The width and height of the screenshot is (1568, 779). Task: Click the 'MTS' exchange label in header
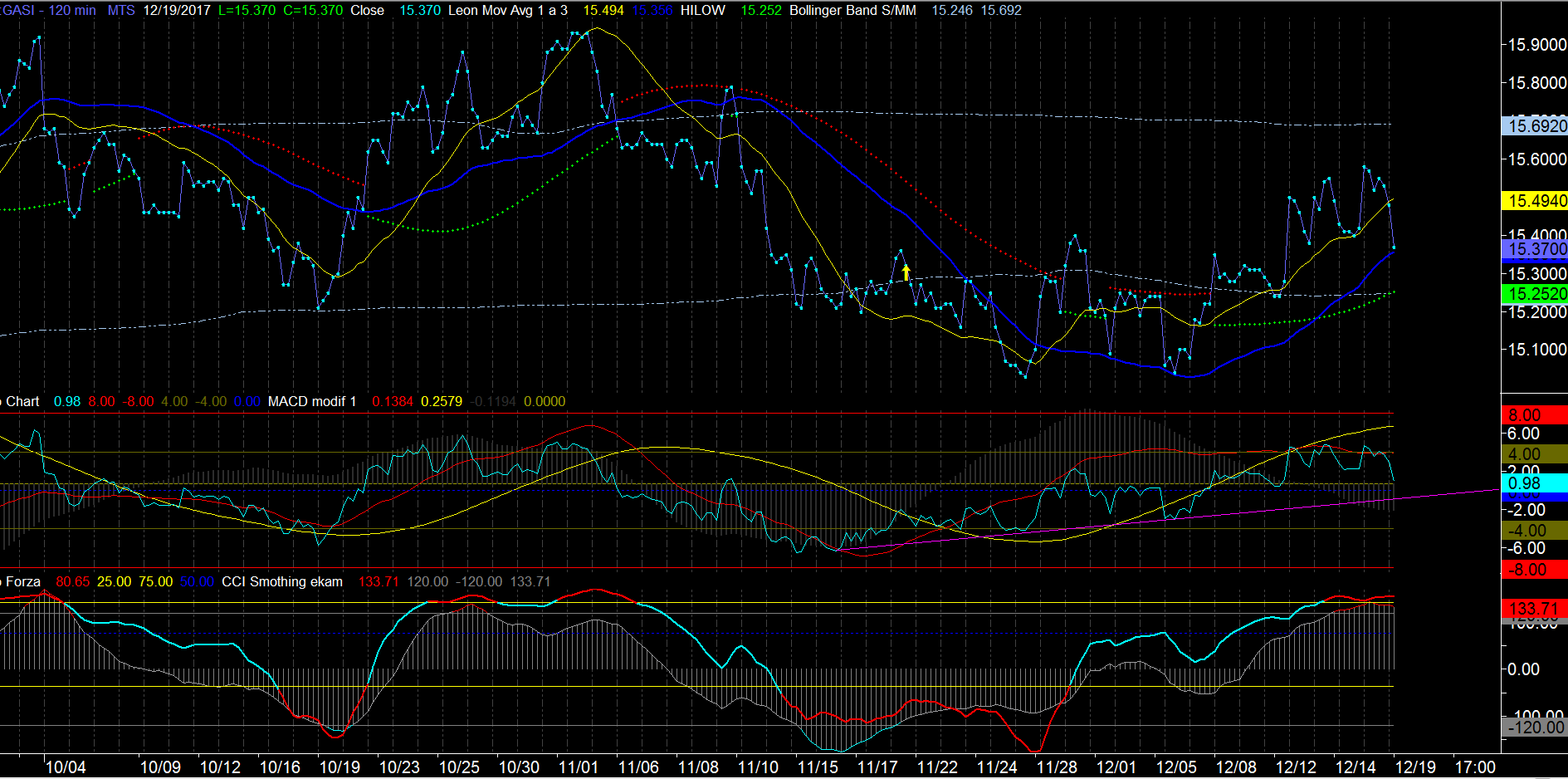(x=121, y=10)
